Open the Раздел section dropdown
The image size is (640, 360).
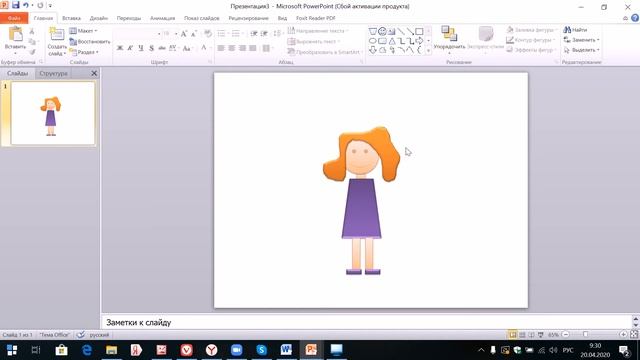tap(84, 52)
